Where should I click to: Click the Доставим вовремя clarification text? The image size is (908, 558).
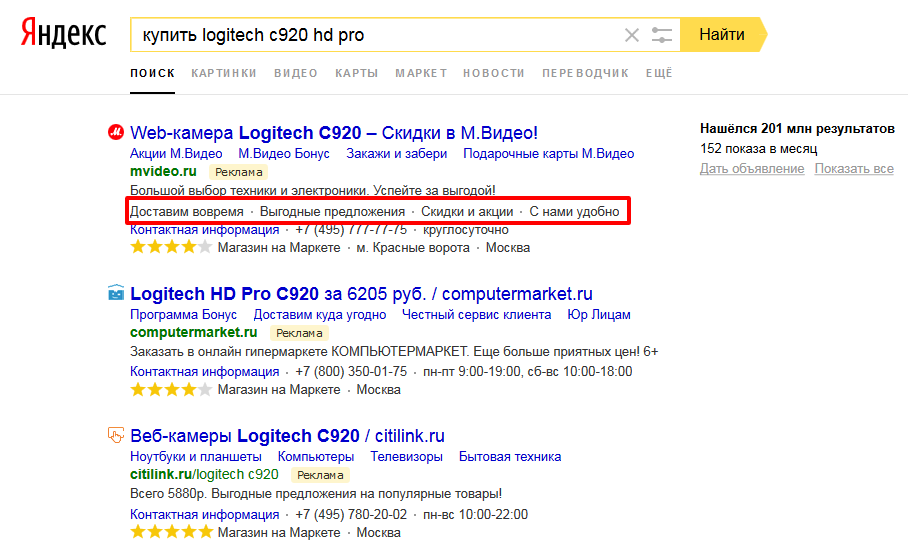pyautogui.click(x=186, y=212)
